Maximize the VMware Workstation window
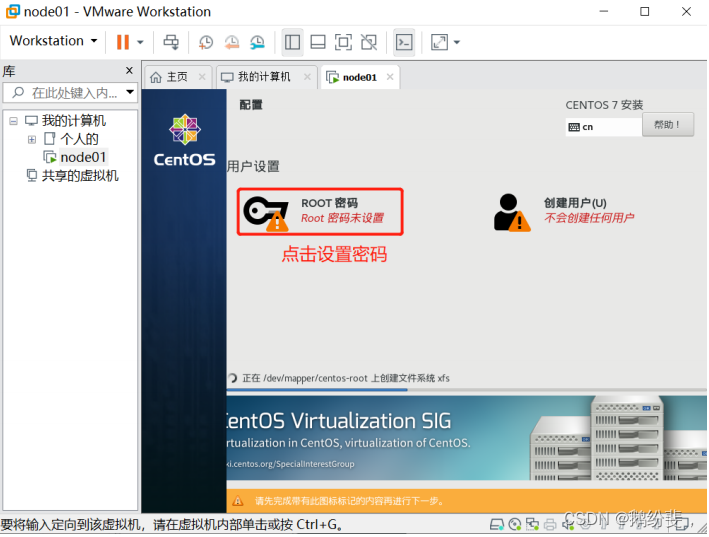 pyautogui.click(x=645, y=11)
